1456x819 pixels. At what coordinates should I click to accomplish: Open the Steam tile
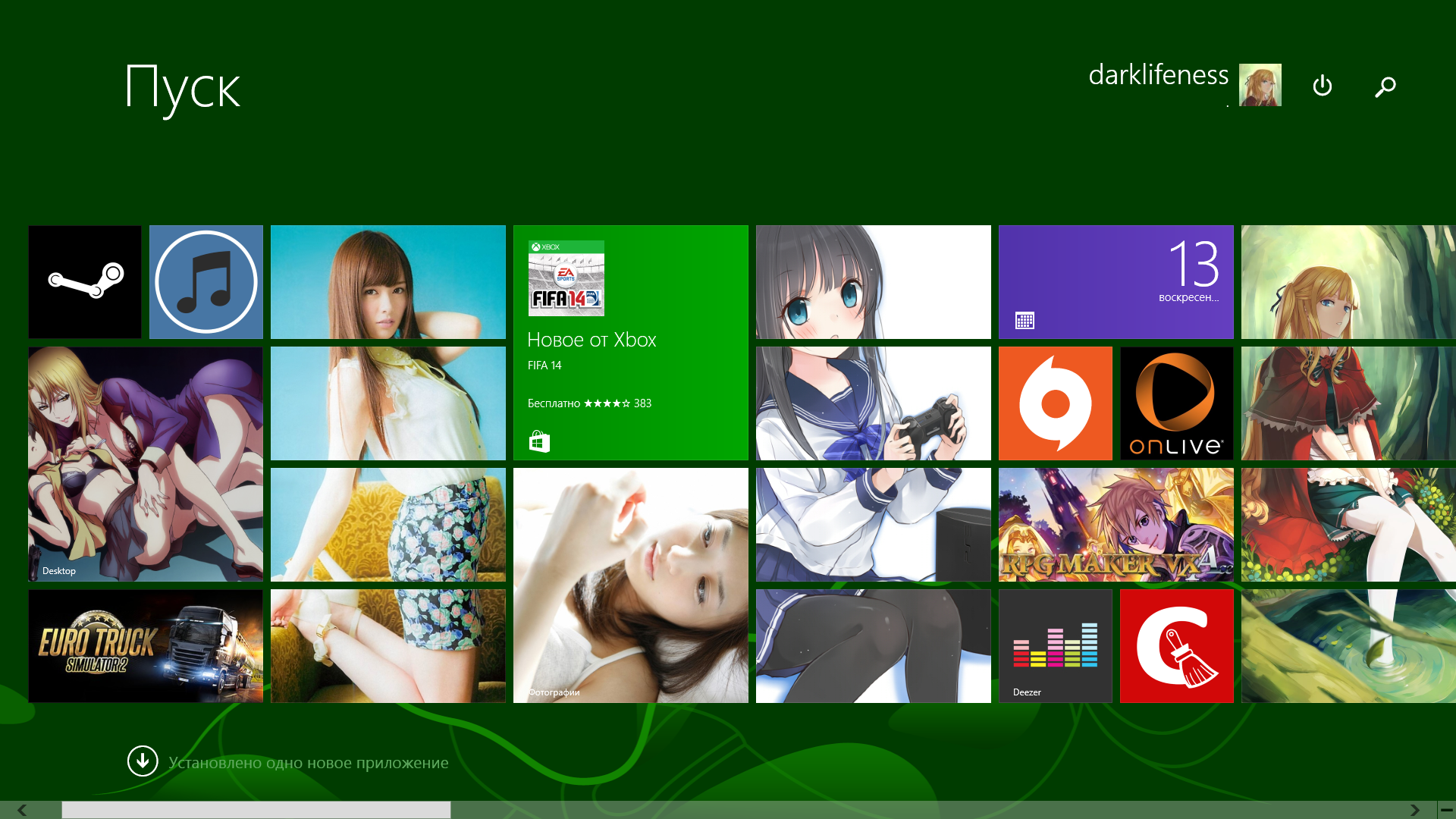(85, 281)
